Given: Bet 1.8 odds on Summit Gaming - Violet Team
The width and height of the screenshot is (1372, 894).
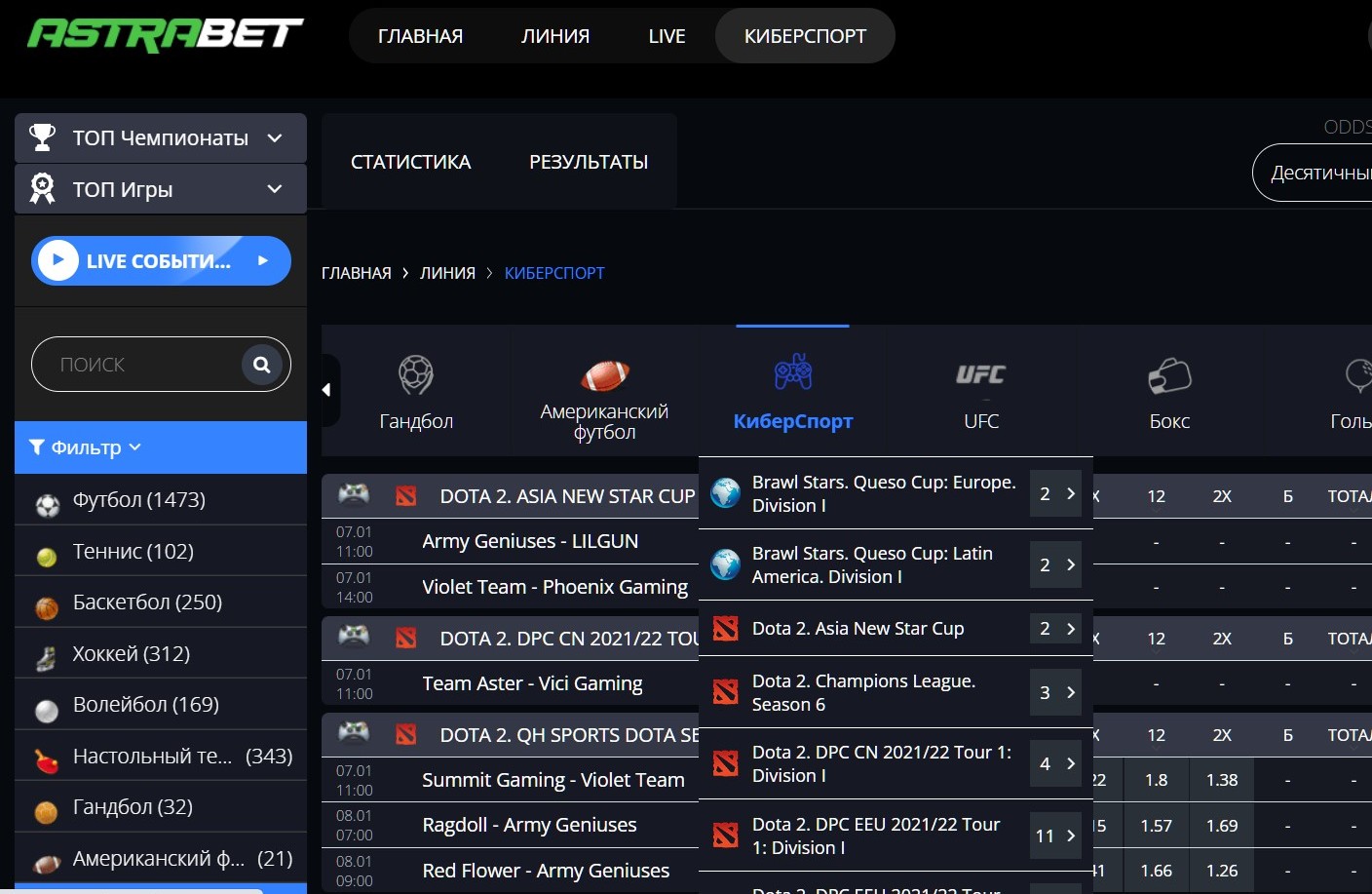Looking at the screenshot, I should pos(1156,780).
